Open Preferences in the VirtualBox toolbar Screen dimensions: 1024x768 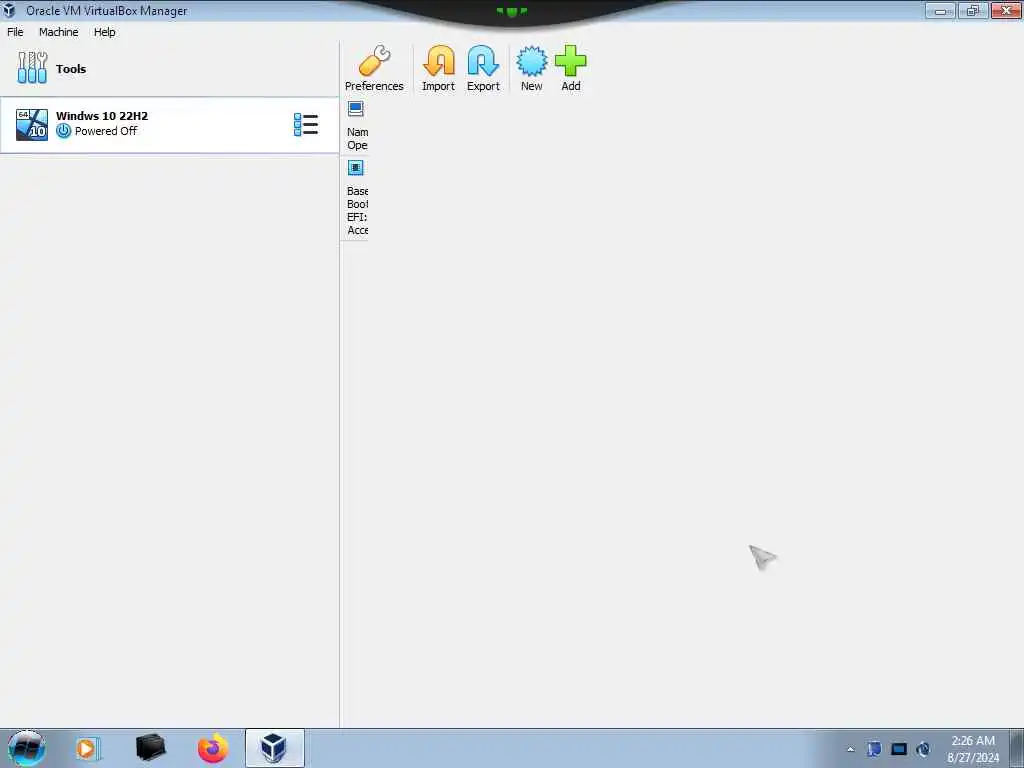pos(374,68)
